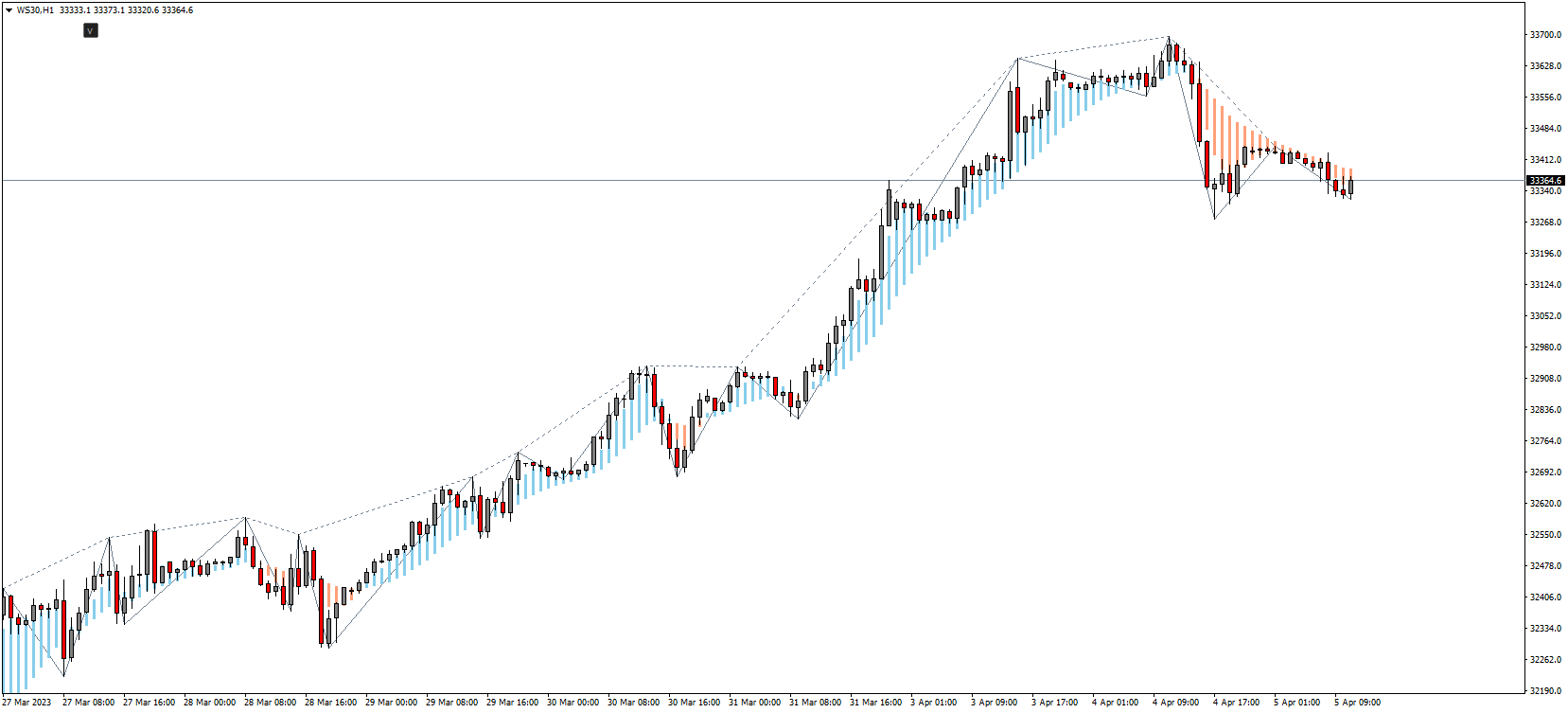Click the 28 Mar 16:00 time label
This screenshot has width=1568, height=713.
click(x=330, y=703)
